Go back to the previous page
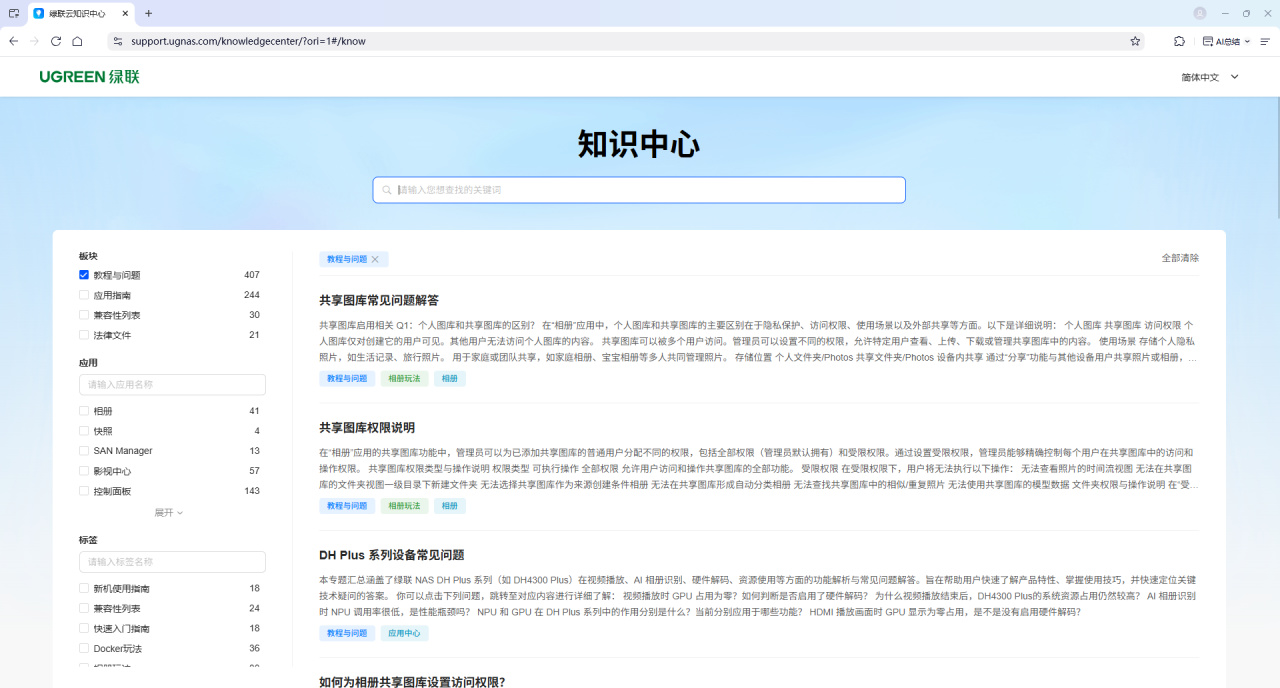The height and width of the screenshot is (688, 1280). (x=13, y=41)
